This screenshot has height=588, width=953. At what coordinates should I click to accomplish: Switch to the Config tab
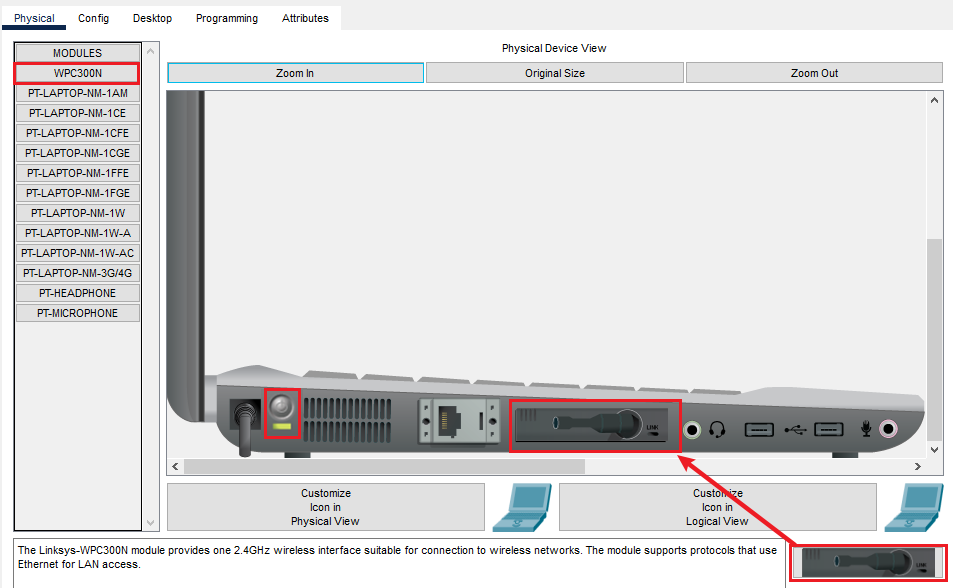pyautogui.click(x=93, y=18)
